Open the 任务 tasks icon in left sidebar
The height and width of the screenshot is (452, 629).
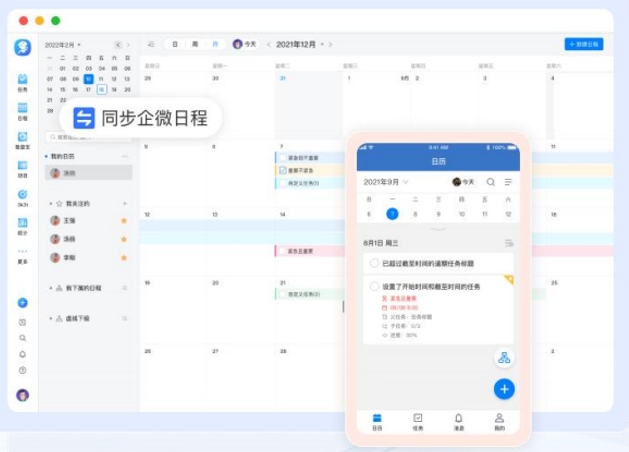click(22, 79)
